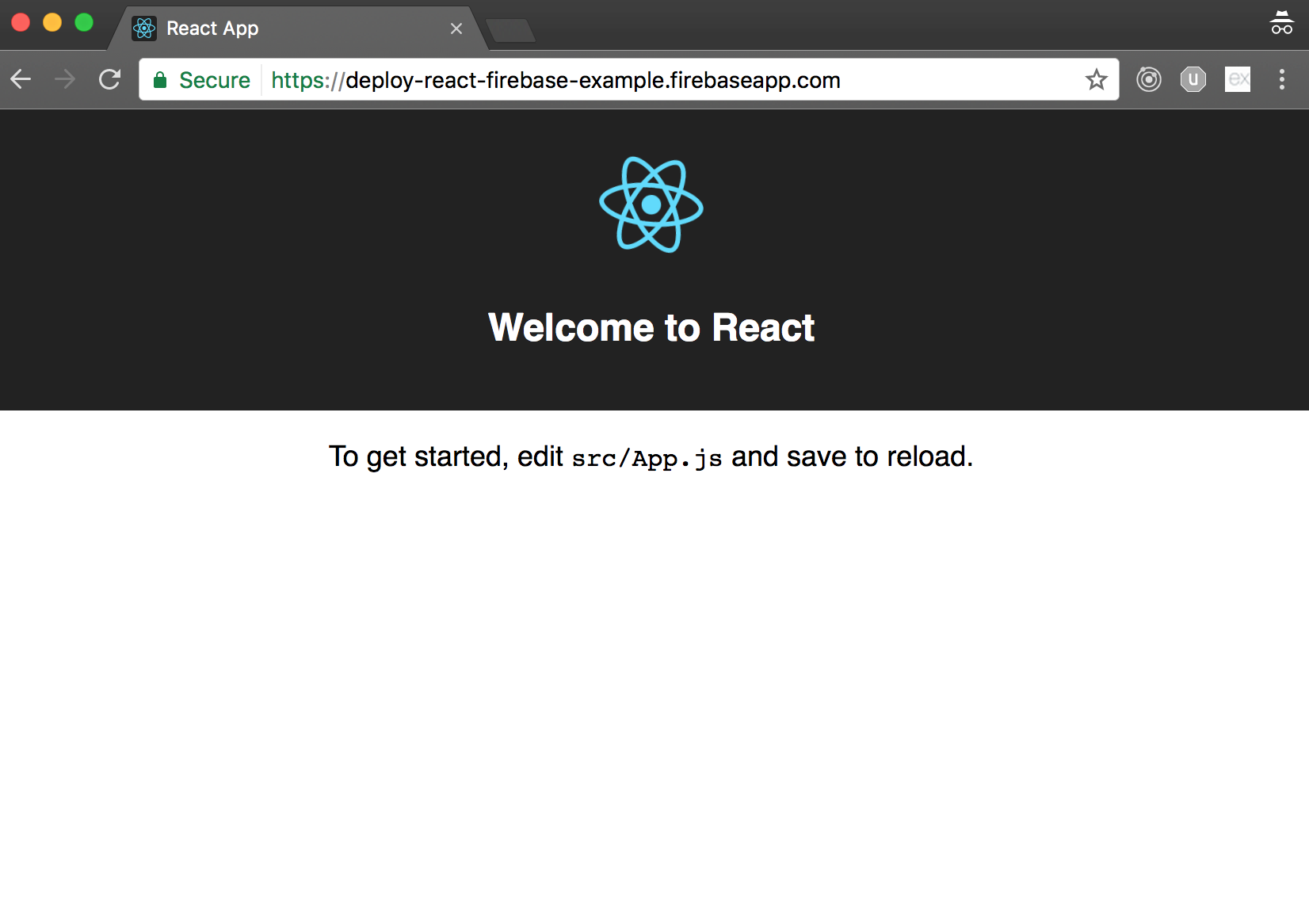Viewport: 1309px width, 924px height.
Task: Click the spinning React atom logo
Action: (651, 204)
